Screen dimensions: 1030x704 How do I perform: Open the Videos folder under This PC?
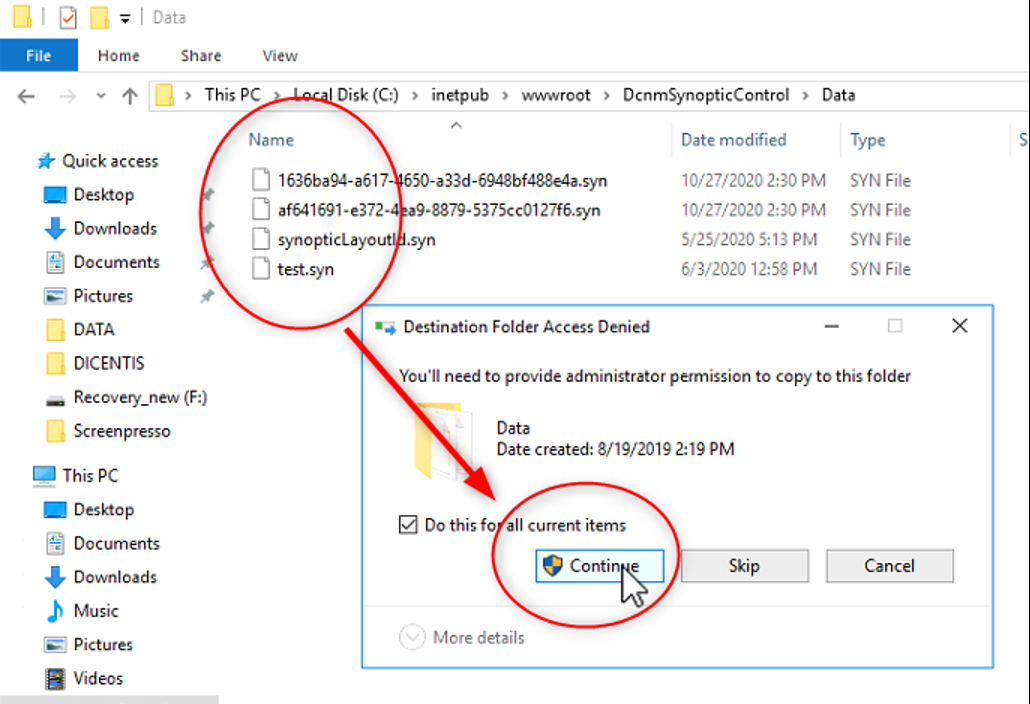(98, 678)
